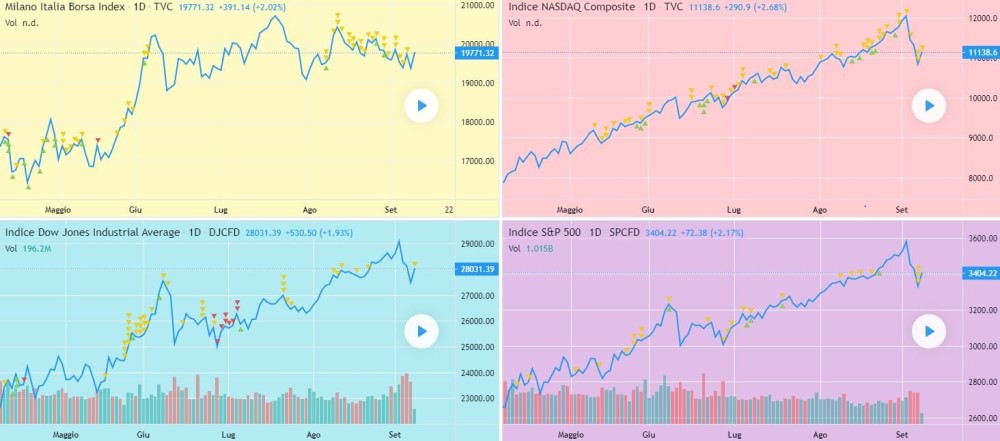Click the Giu label on Milano time axis
Screen dimensions: 1000x441
(136, 210)
